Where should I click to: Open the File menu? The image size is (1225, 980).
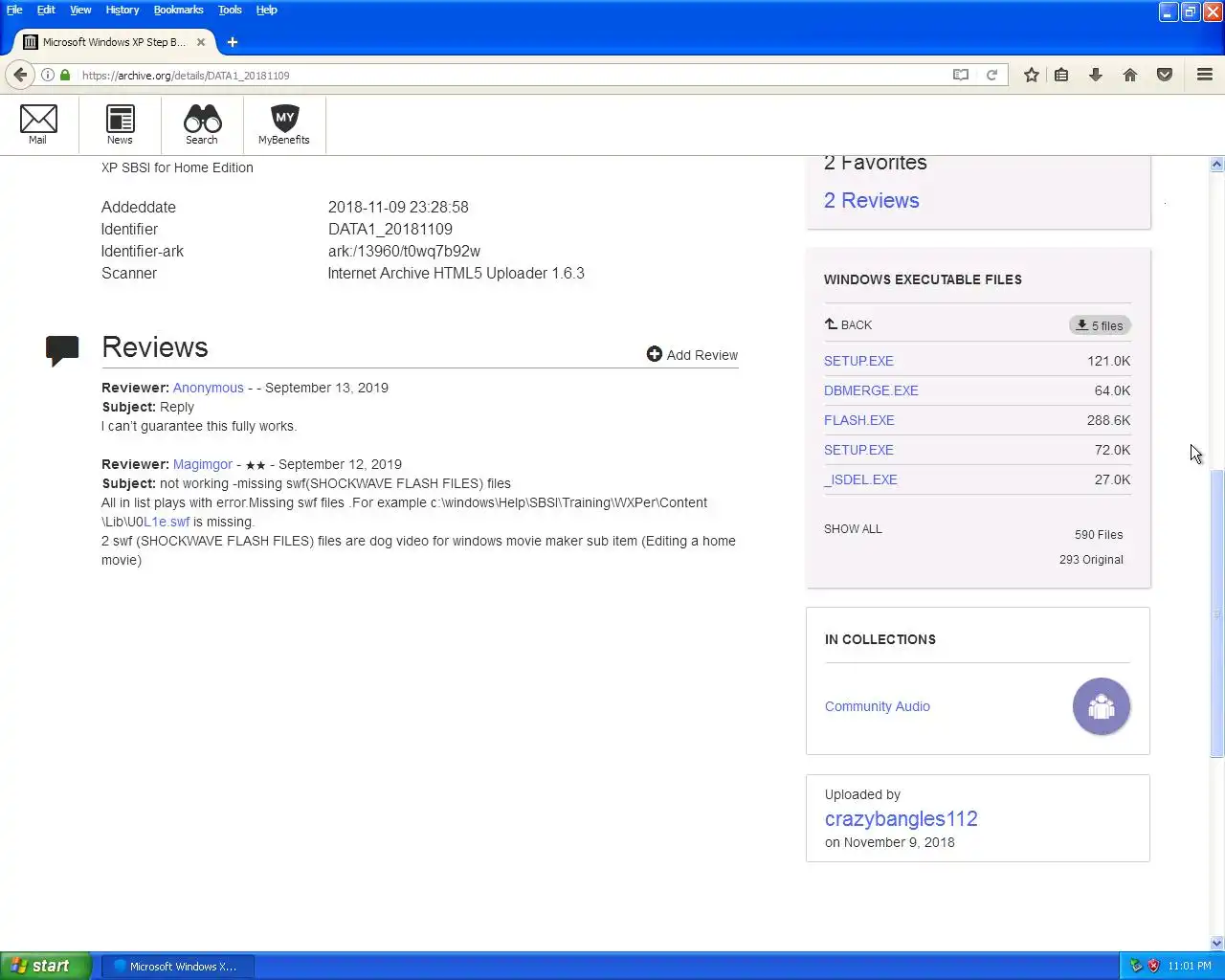point(14,10)
